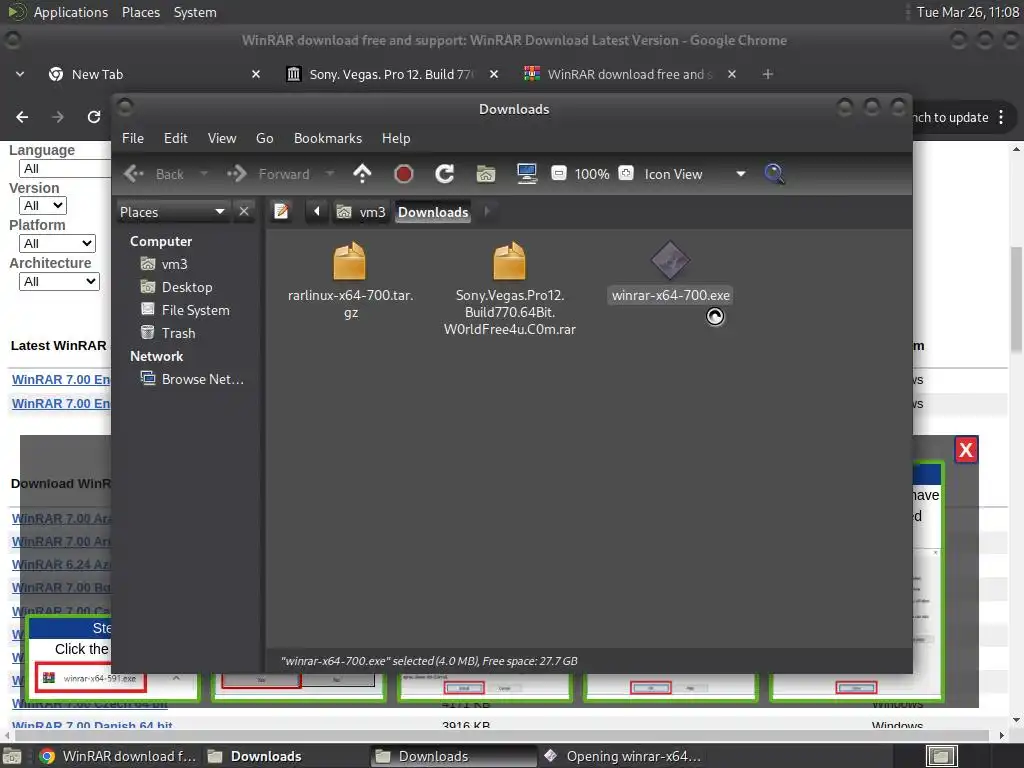Open Computer toolbar icon
This screenshot has height=768, width=1024.
tap(526, 174)
